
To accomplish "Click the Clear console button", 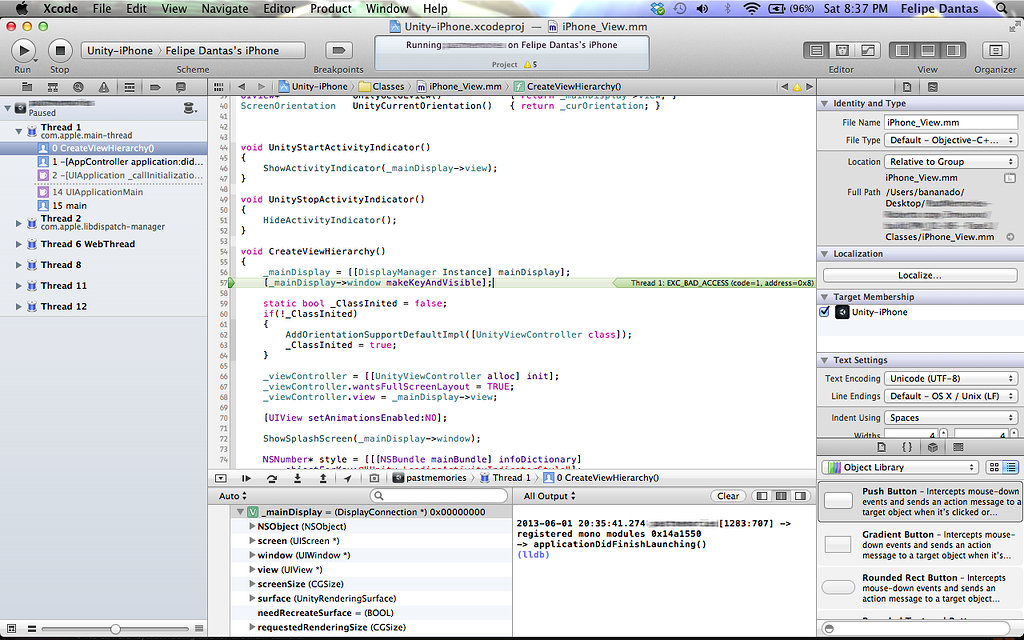I will coord(728,496).
